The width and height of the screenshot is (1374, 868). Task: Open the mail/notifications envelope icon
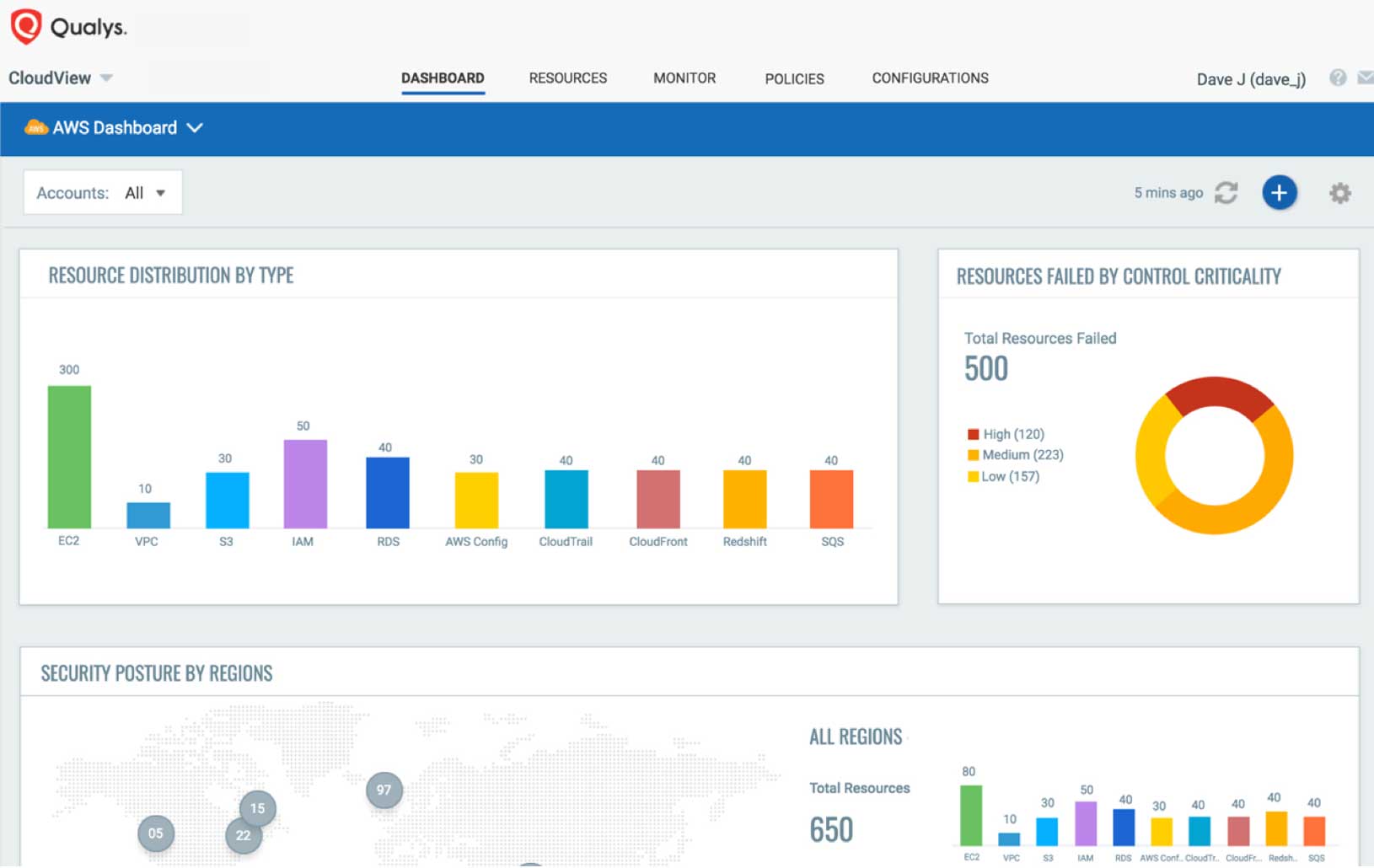point(1367,78)
